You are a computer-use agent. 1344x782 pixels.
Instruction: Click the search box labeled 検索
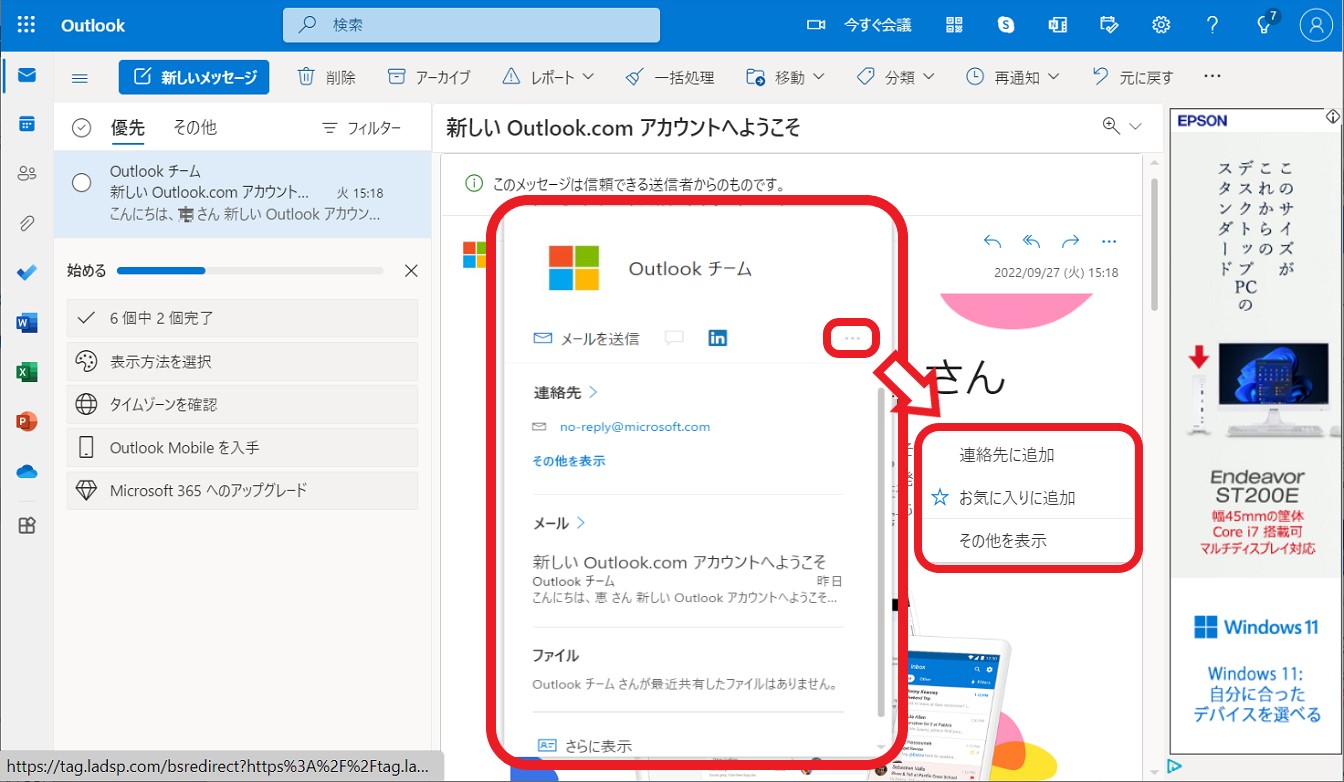(x=471, y=25)
